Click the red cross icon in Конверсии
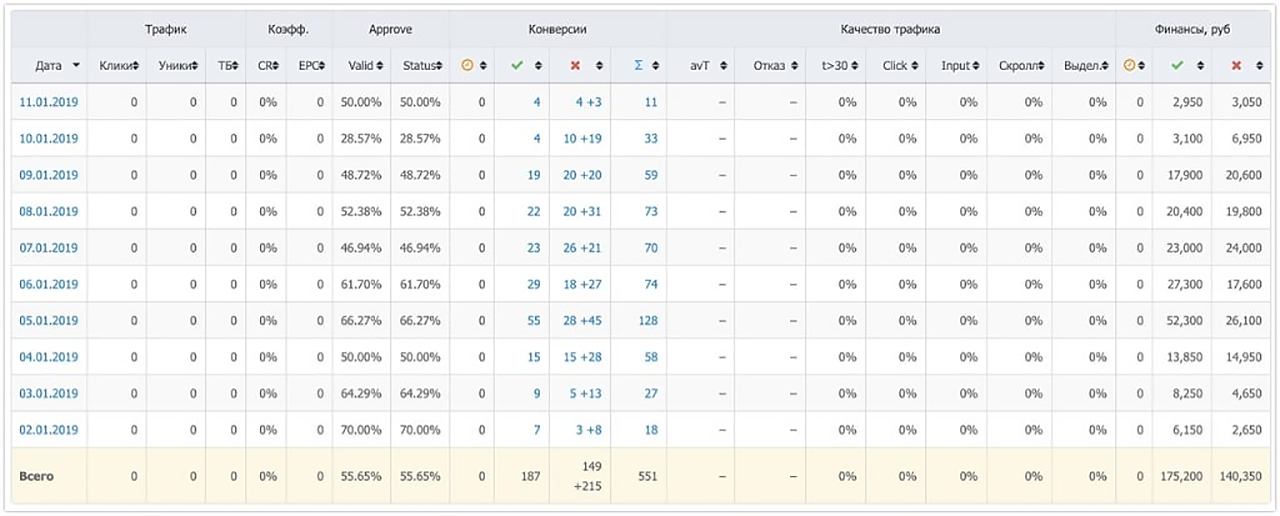Image resolution: width=1280 pixels, height=516 pixels. [575, 66]
